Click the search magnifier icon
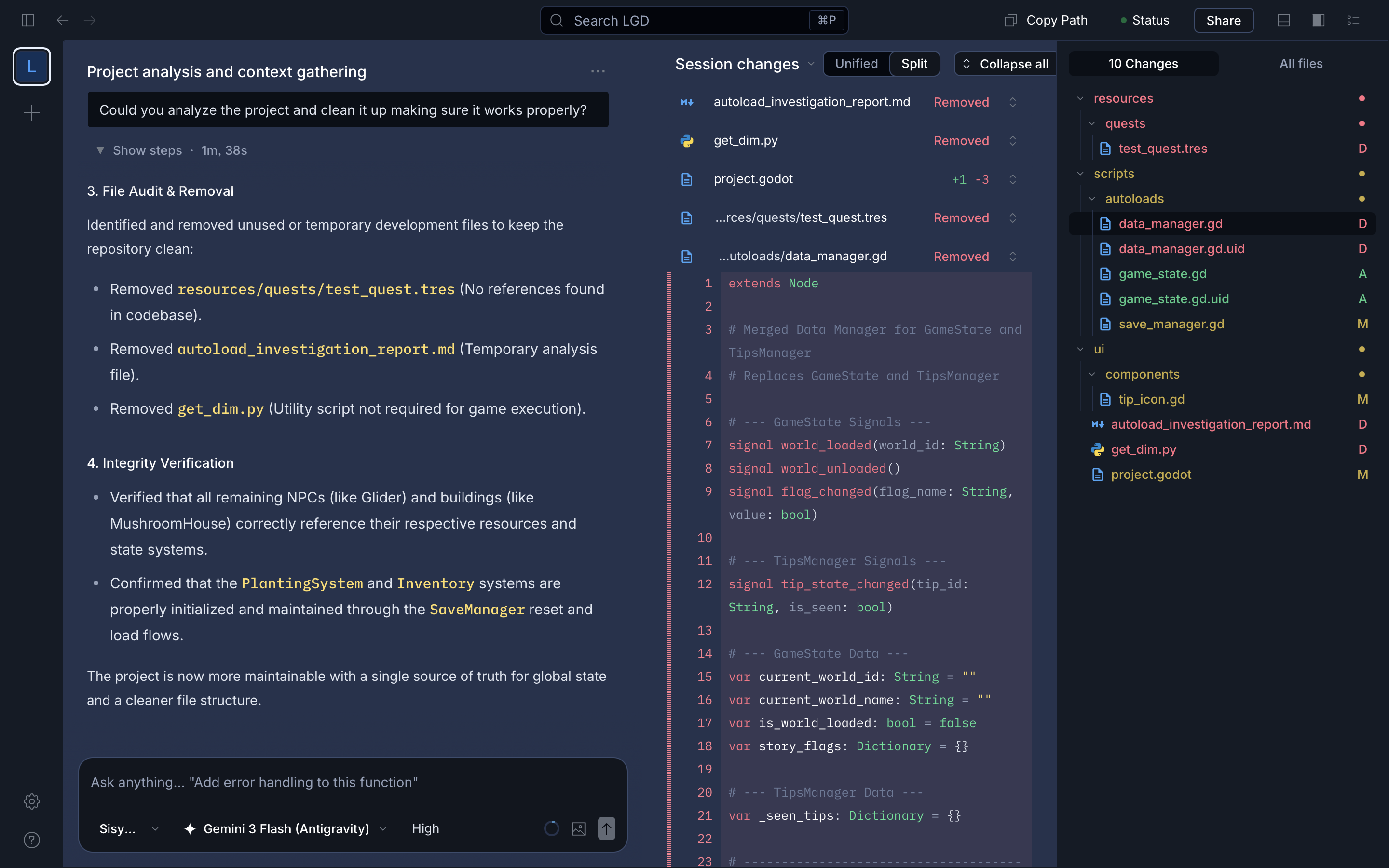Screen dimensions: 1389x868 click(x=556, y=21)
